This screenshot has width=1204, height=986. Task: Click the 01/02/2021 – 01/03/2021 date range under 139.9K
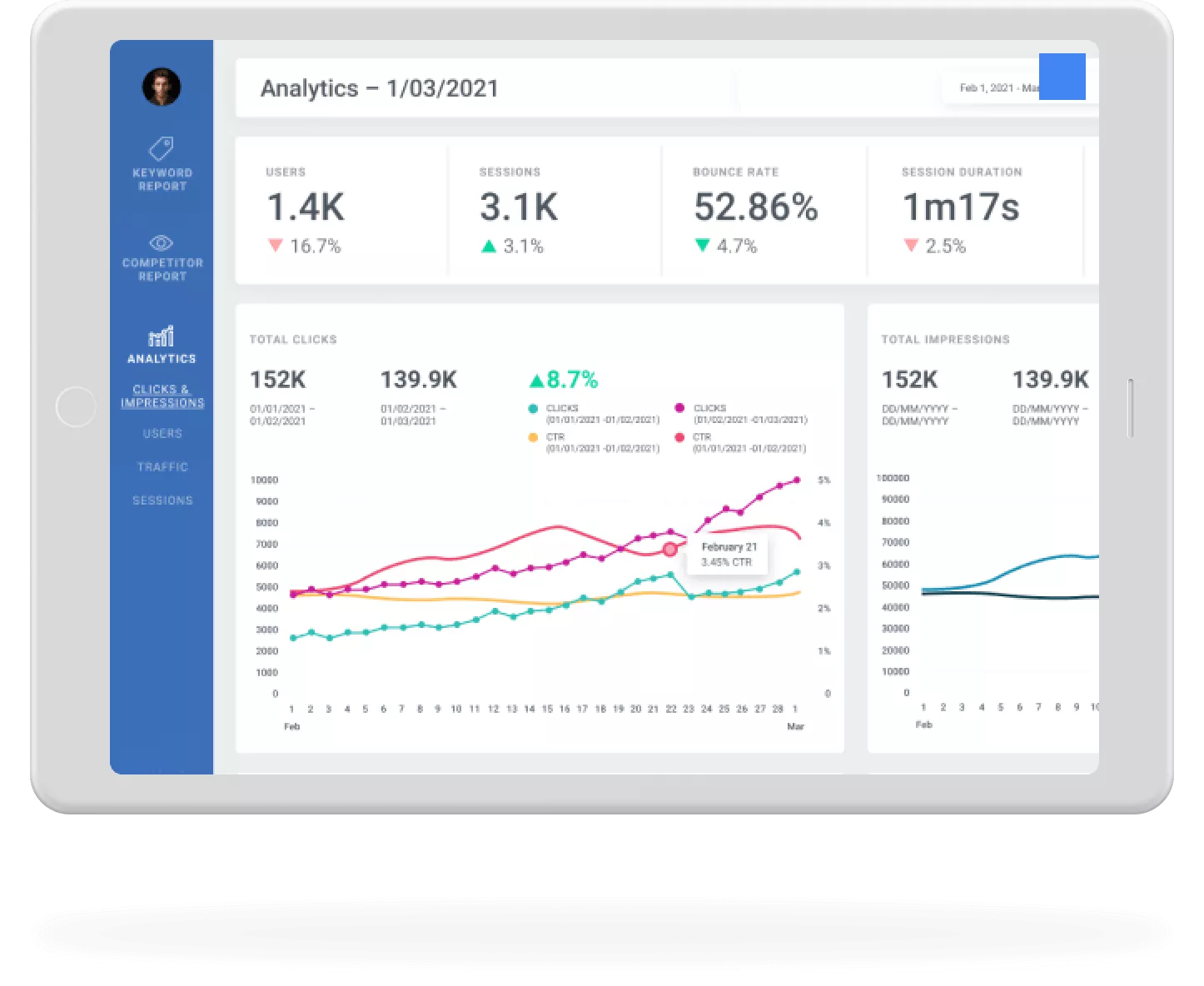413,415
